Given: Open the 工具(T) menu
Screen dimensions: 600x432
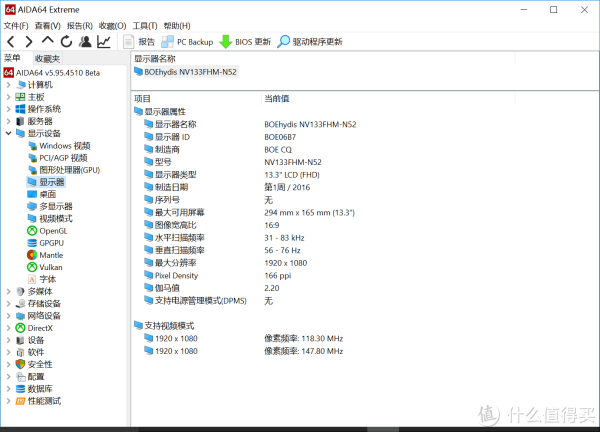Looking at the screenshot, I should [145, 26].
